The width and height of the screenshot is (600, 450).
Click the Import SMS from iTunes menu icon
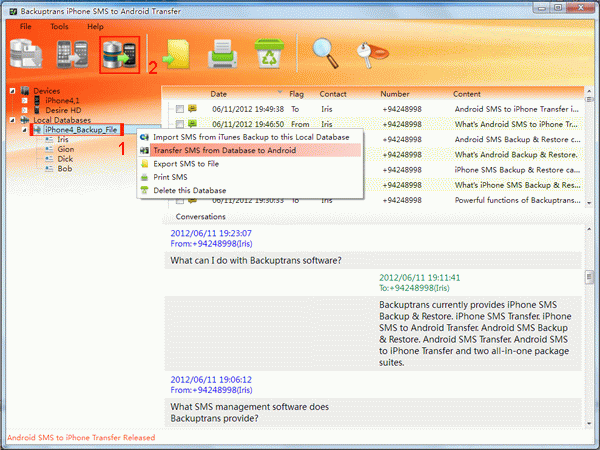click(x=144, y=137)
